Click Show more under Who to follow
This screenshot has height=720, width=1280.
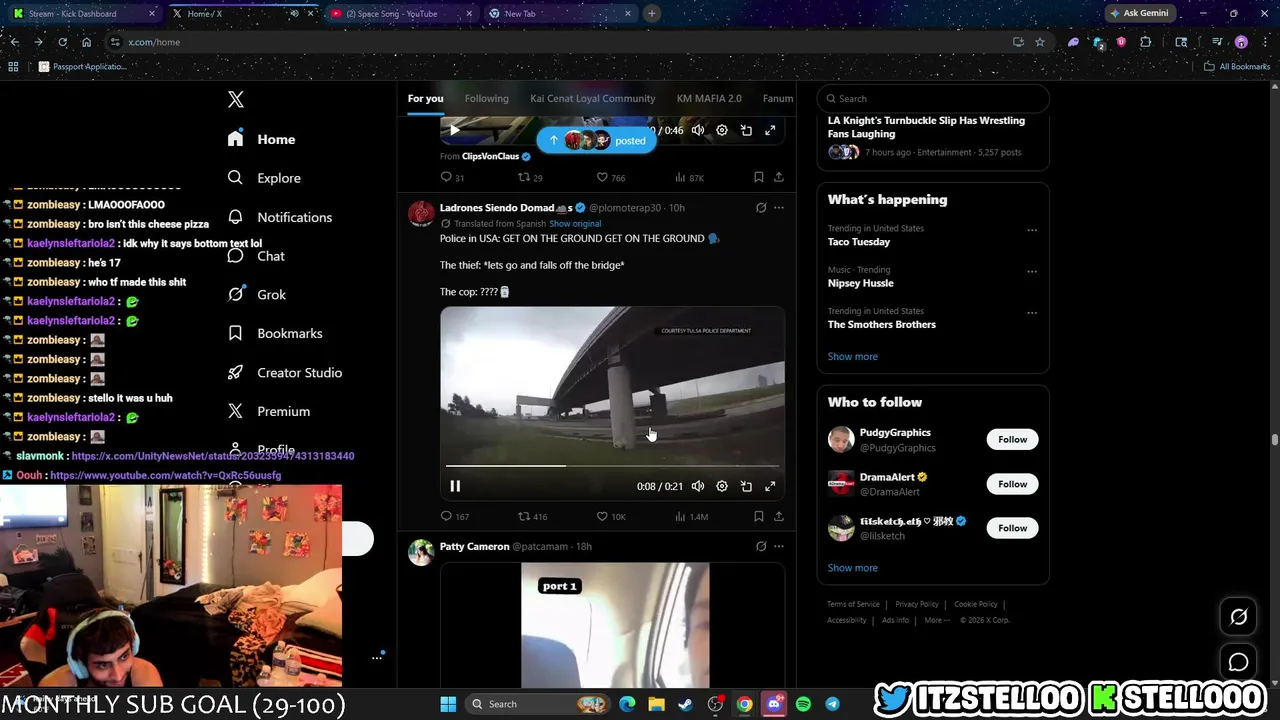(x=853, y=567)
